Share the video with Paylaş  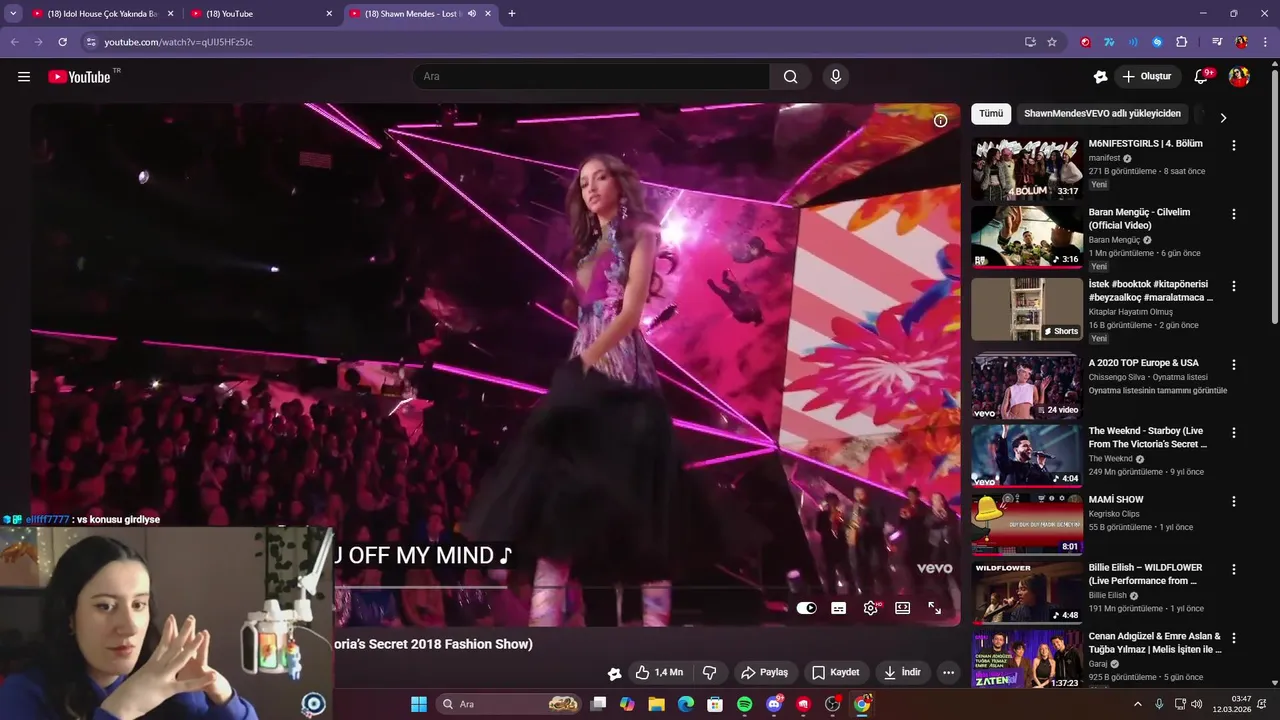click(764, 673)
